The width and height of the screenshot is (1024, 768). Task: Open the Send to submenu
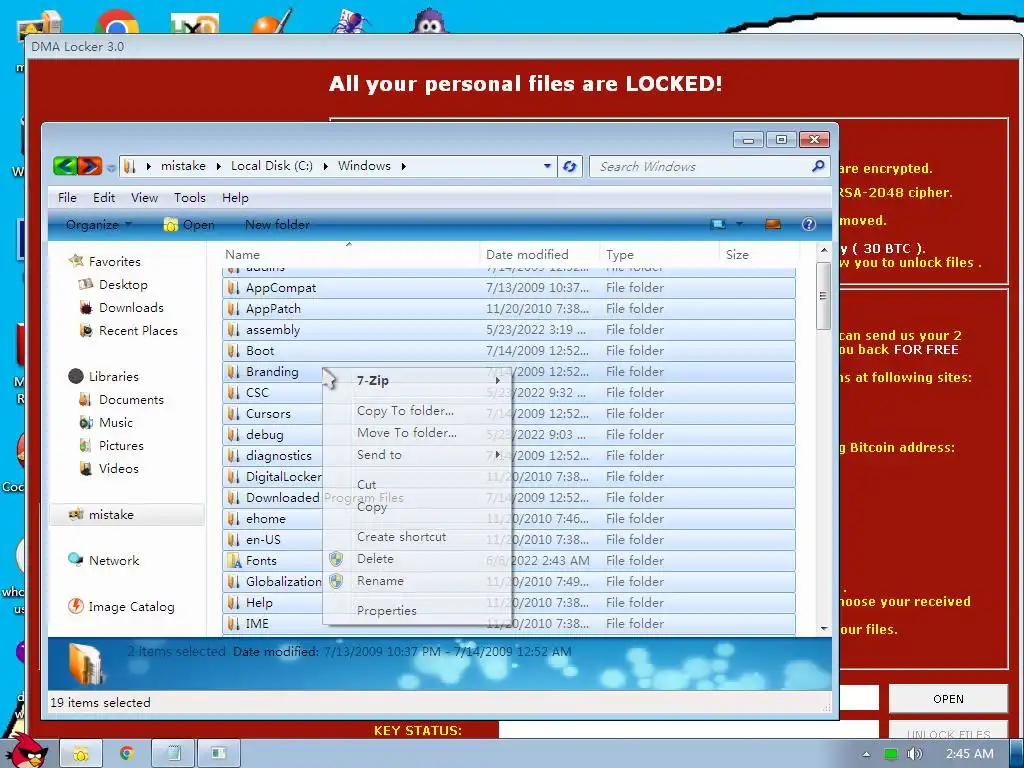(x=418, y=455)
